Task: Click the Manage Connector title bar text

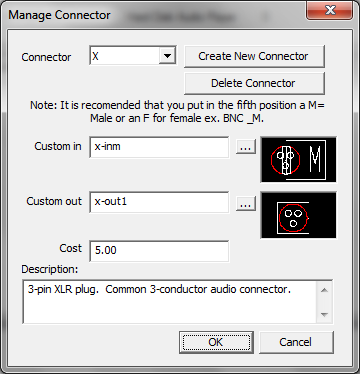Action: click(x=59, y=15)
